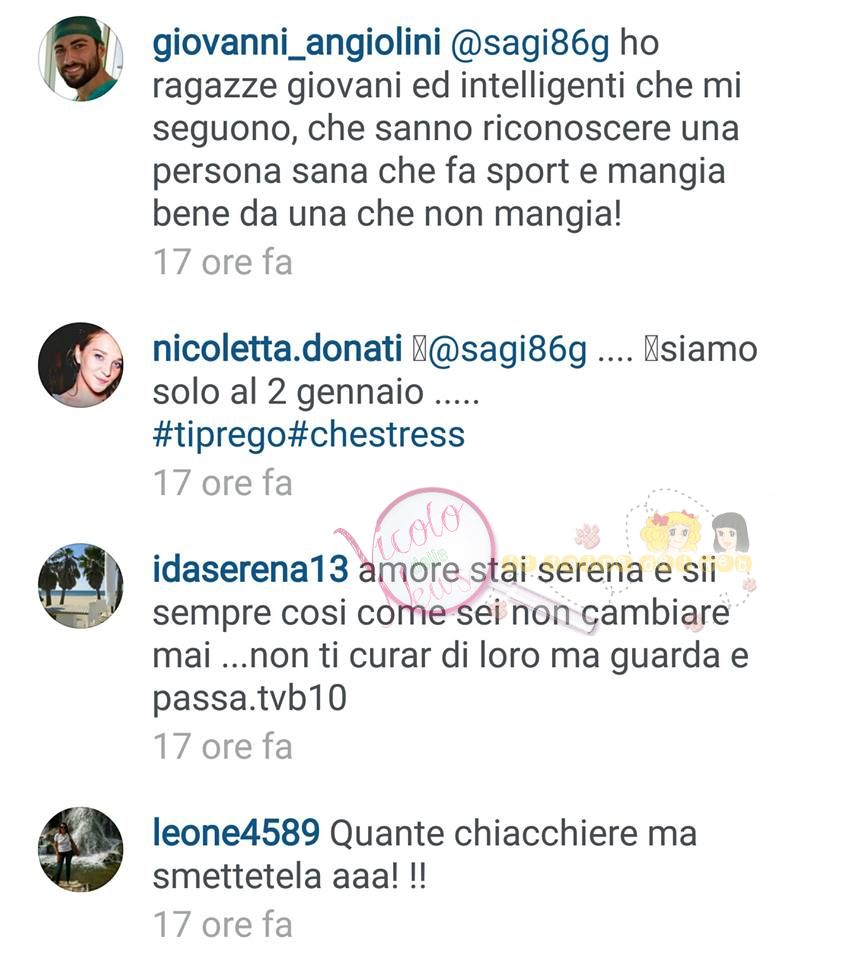Screen dimensions: 854x960
Task: Tap the @sagi86g mention in Giovanni's comment
Action: coord(530,45)
